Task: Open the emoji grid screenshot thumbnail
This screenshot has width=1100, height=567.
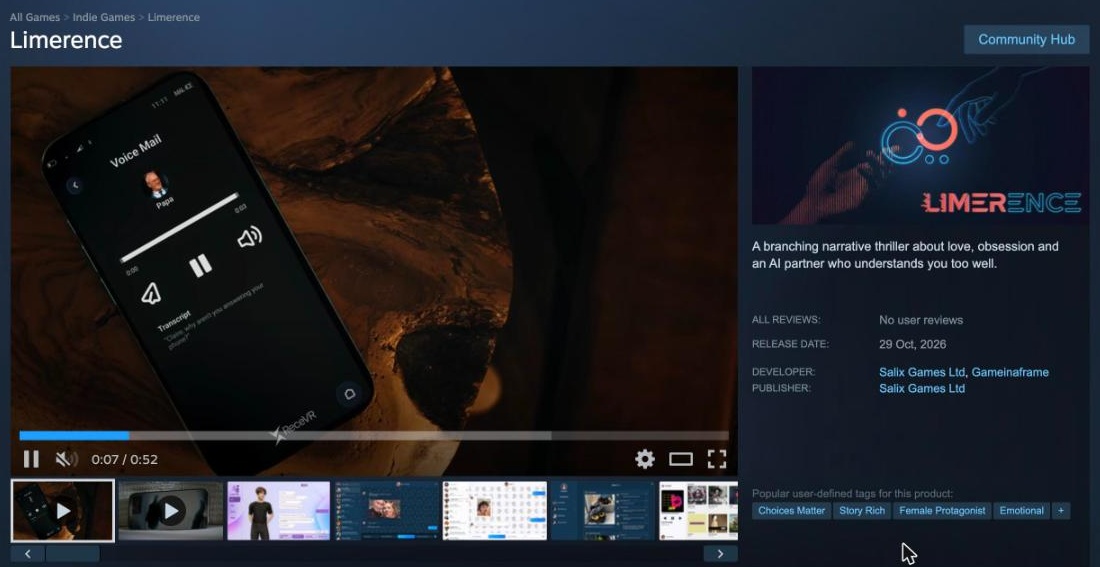Action: click(x=495, y=510)
